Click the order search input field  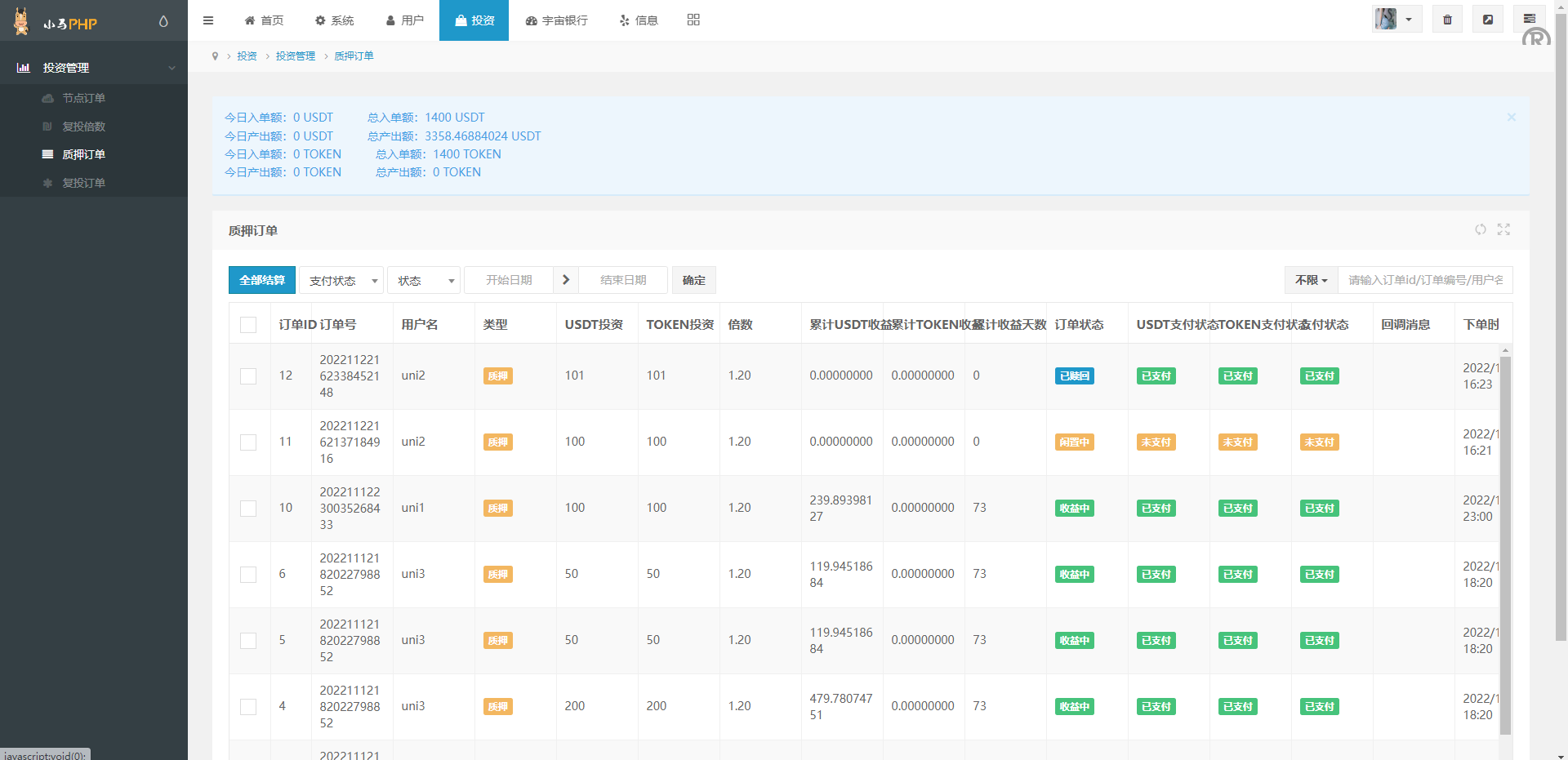pyautogui.click(x=1424, y=280)
